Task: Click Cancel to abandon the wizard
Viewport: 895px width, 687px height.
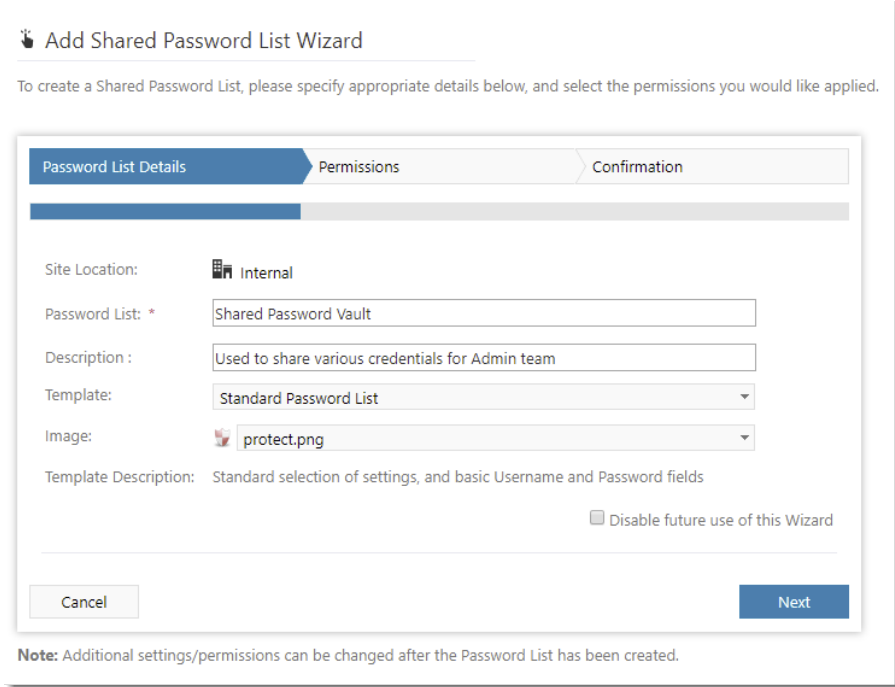Action: [x=83, y=601]
